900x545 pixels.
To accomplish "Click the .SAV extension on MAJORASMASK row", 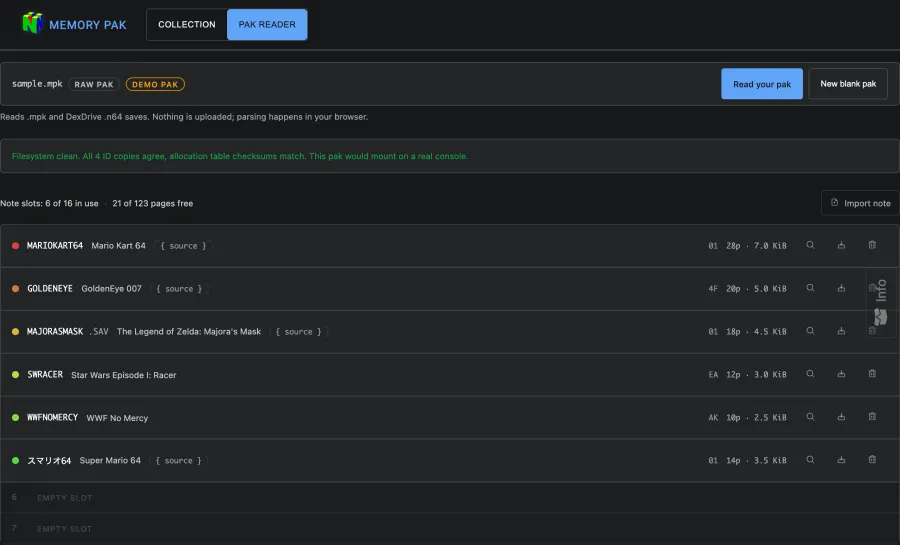I will click(x=99, y=332).
